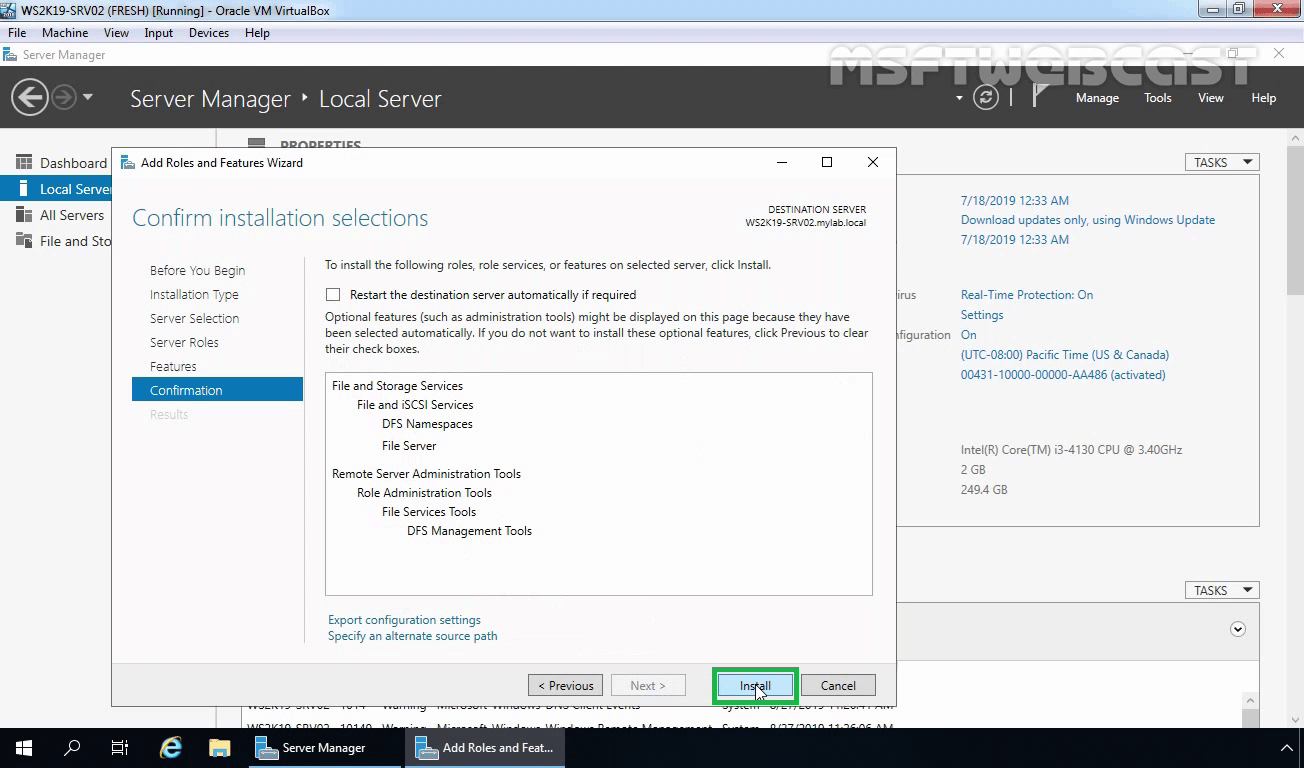Open the Devices menu of VirtualBox
The height and width of the screenshot is (768, 1304).
pos(208,32)
